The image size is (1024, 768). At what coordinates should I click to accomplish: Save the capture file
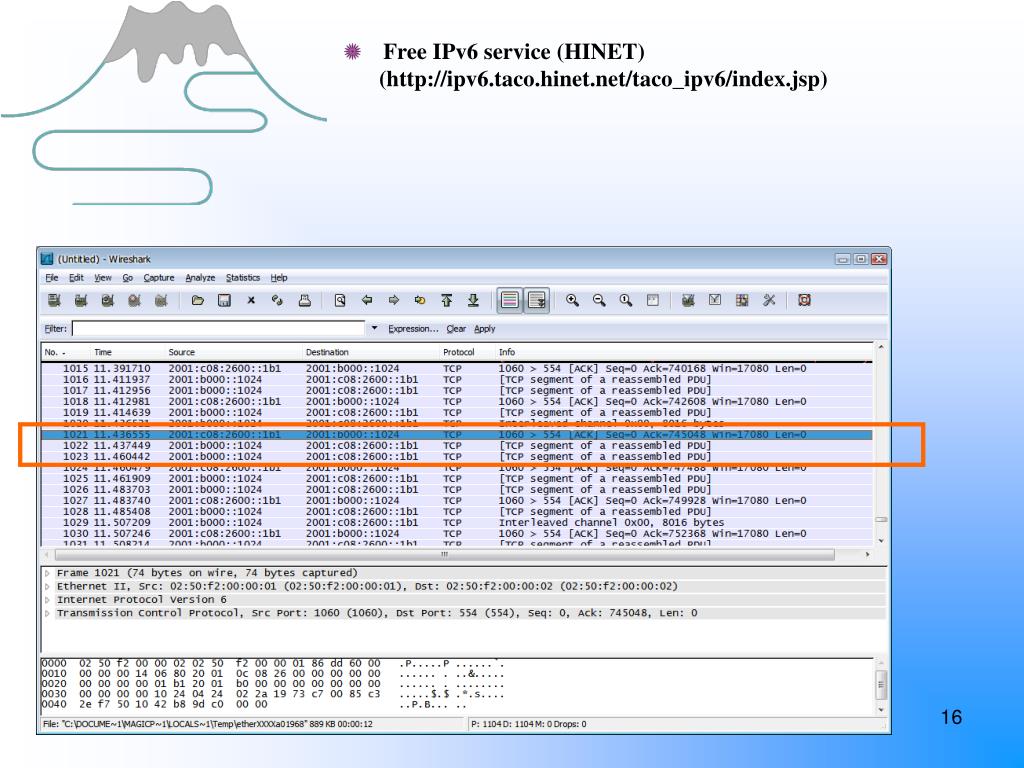click(x=224, y=300)
